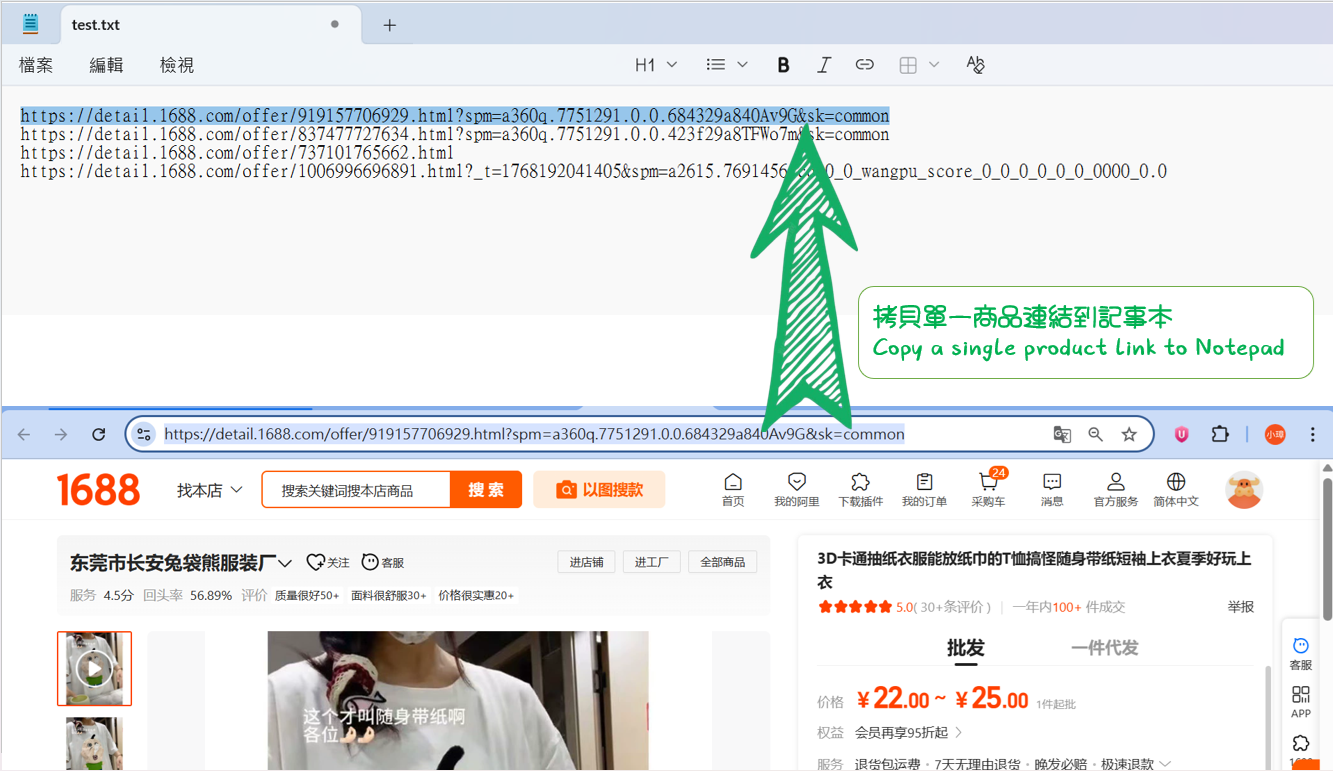The image size is (1333, 771).
Task: Click the clear formatting icon
Action: pos(975,65)
